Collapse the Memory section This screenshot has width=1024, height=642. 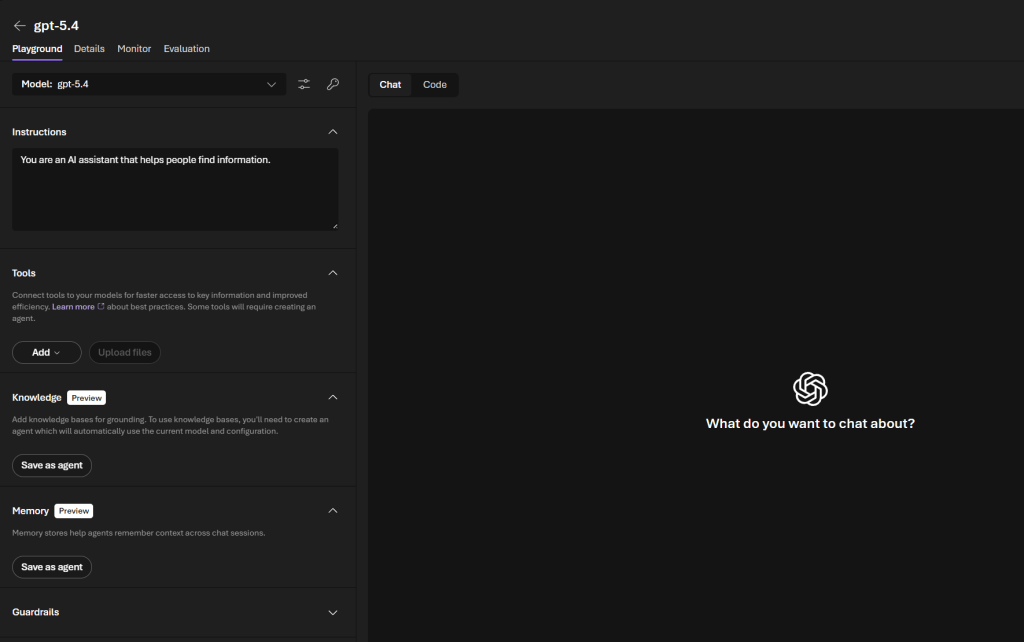[333, 510]
